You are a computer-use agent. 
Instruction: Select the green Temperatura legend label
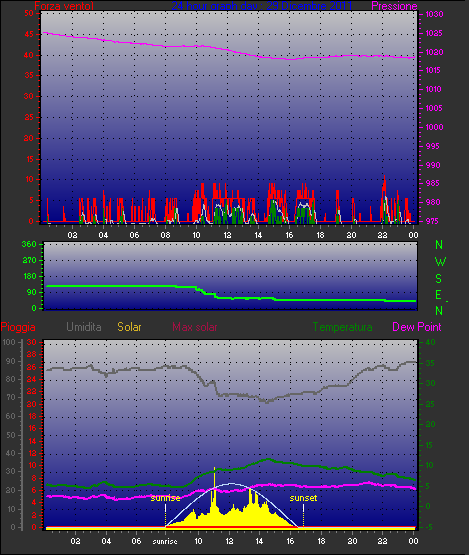coord(342,327)
